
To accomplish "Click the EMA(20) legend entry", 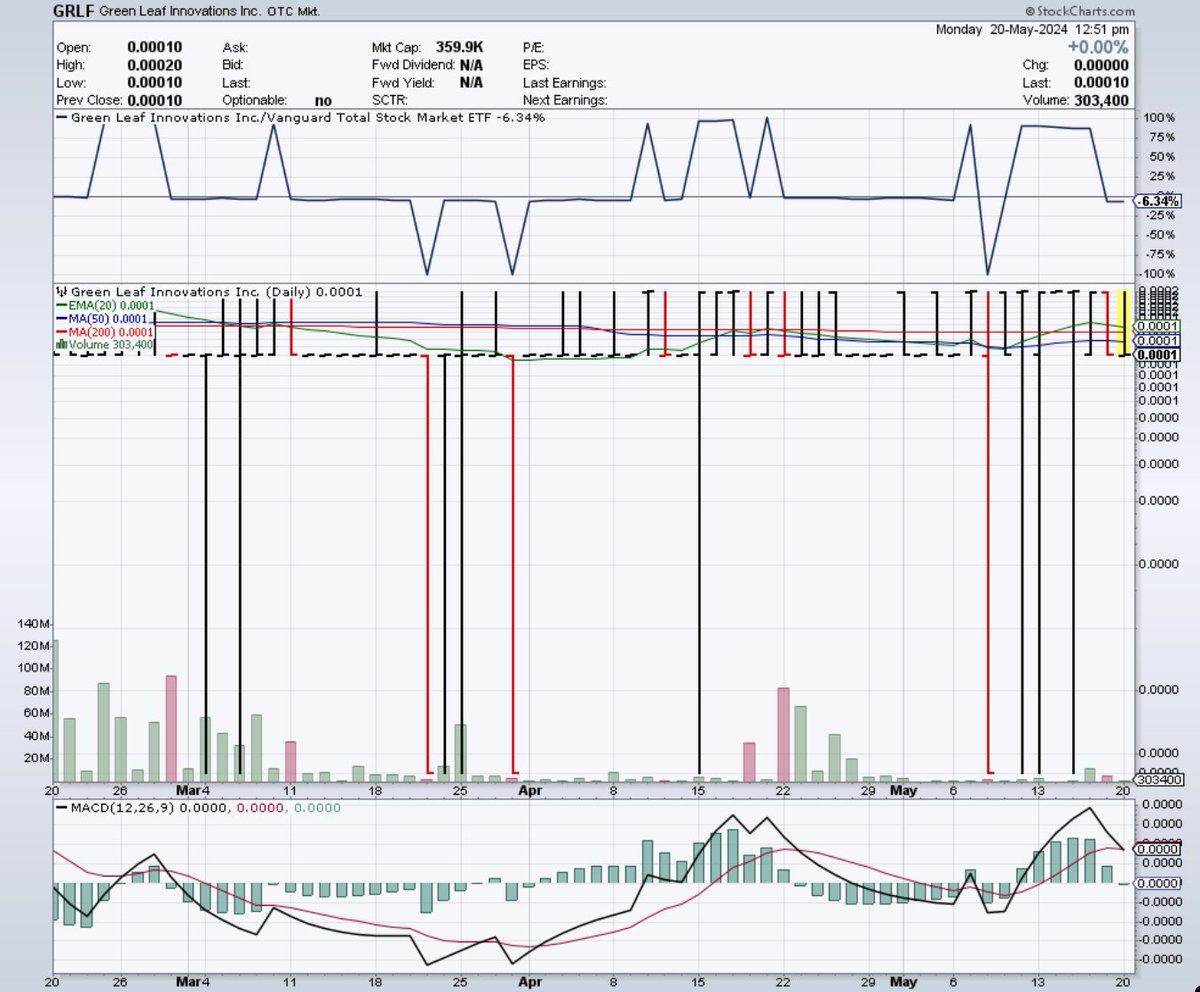I will (x=105, y=306).
